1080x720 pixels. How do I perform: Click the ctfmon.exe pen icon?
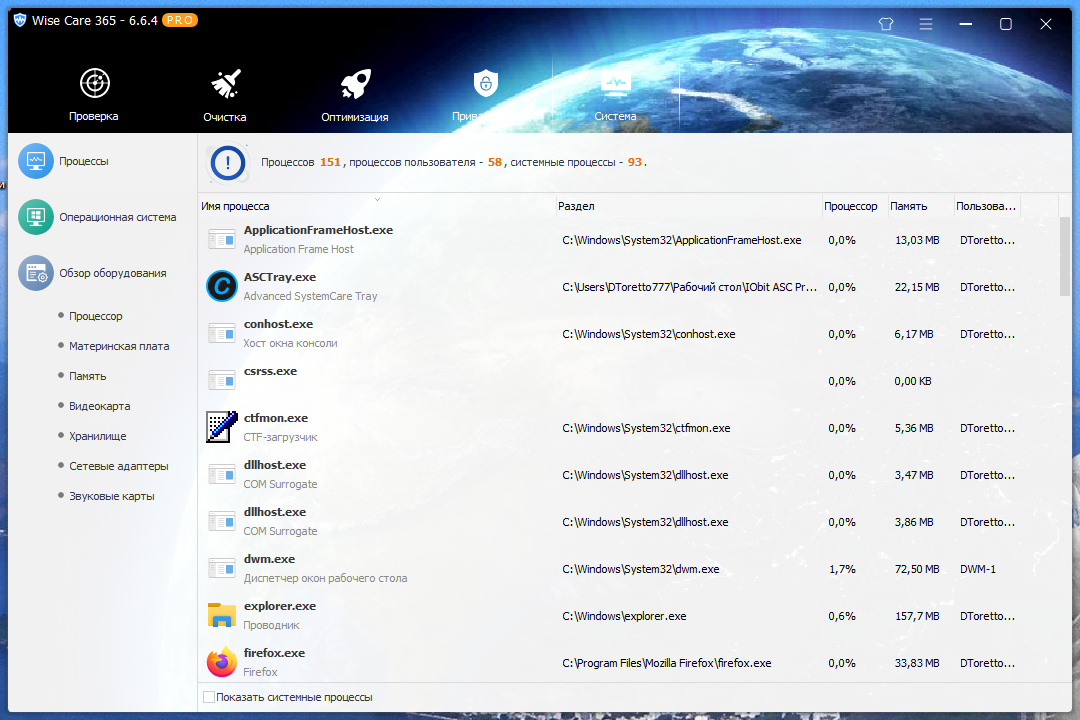pyautogui.click(x=222, y=427)
